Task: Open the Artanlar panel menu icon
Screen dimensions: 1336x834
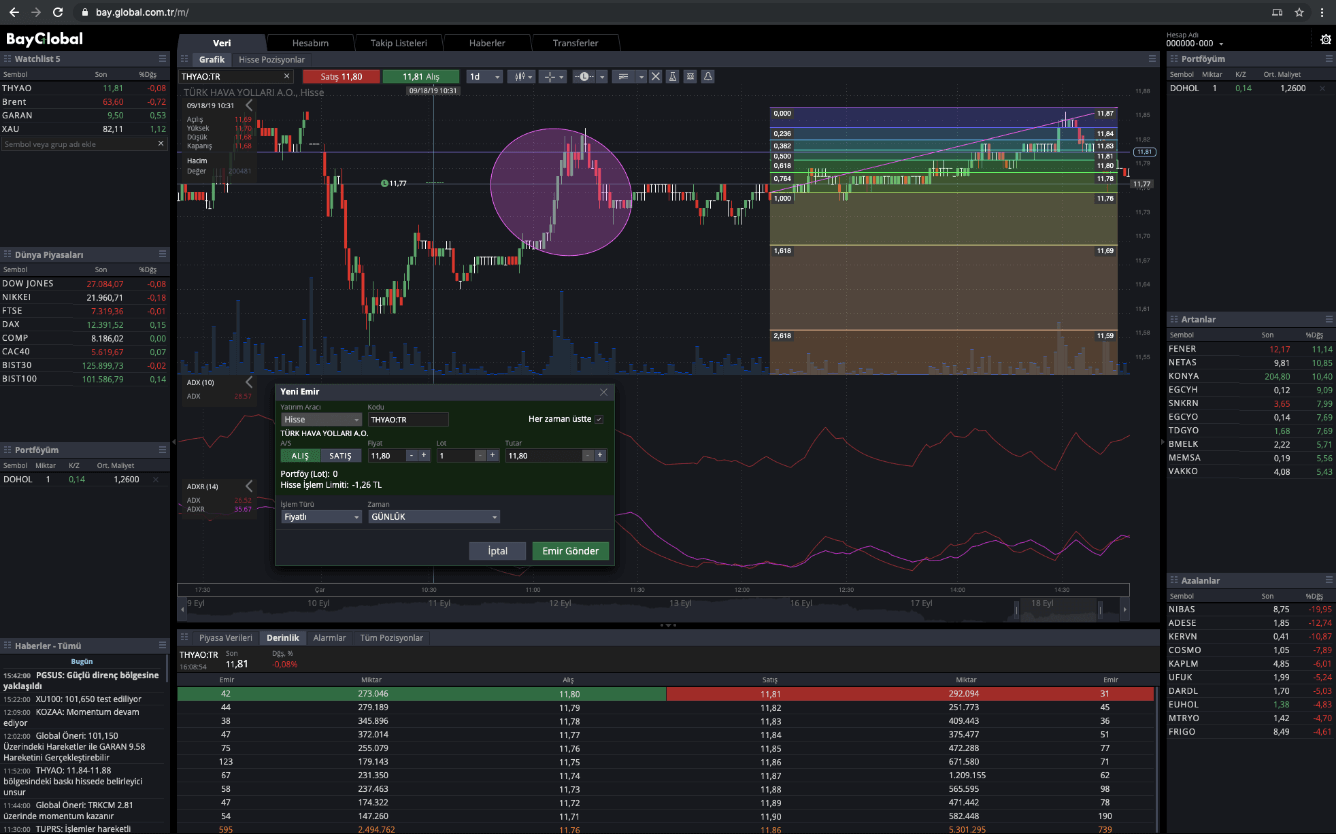Action: pyautogui.click(x=1328, y=319)
